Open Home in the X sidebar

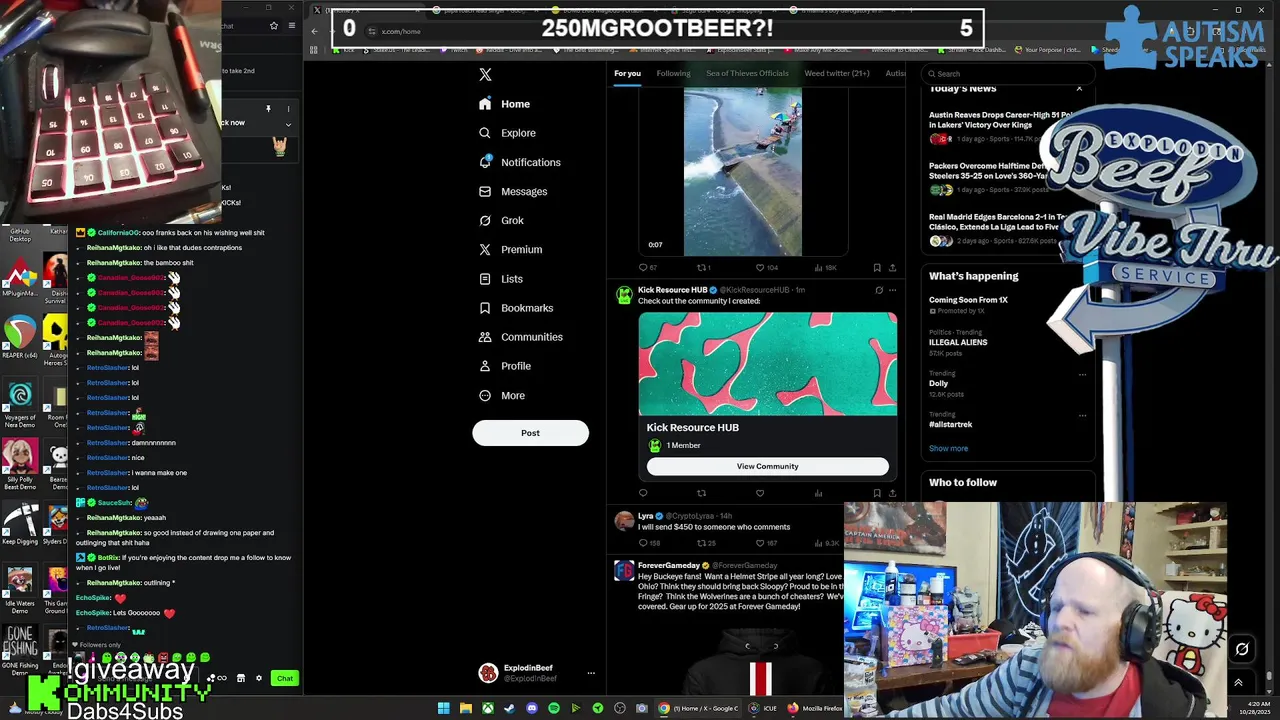tap(504, 104)
